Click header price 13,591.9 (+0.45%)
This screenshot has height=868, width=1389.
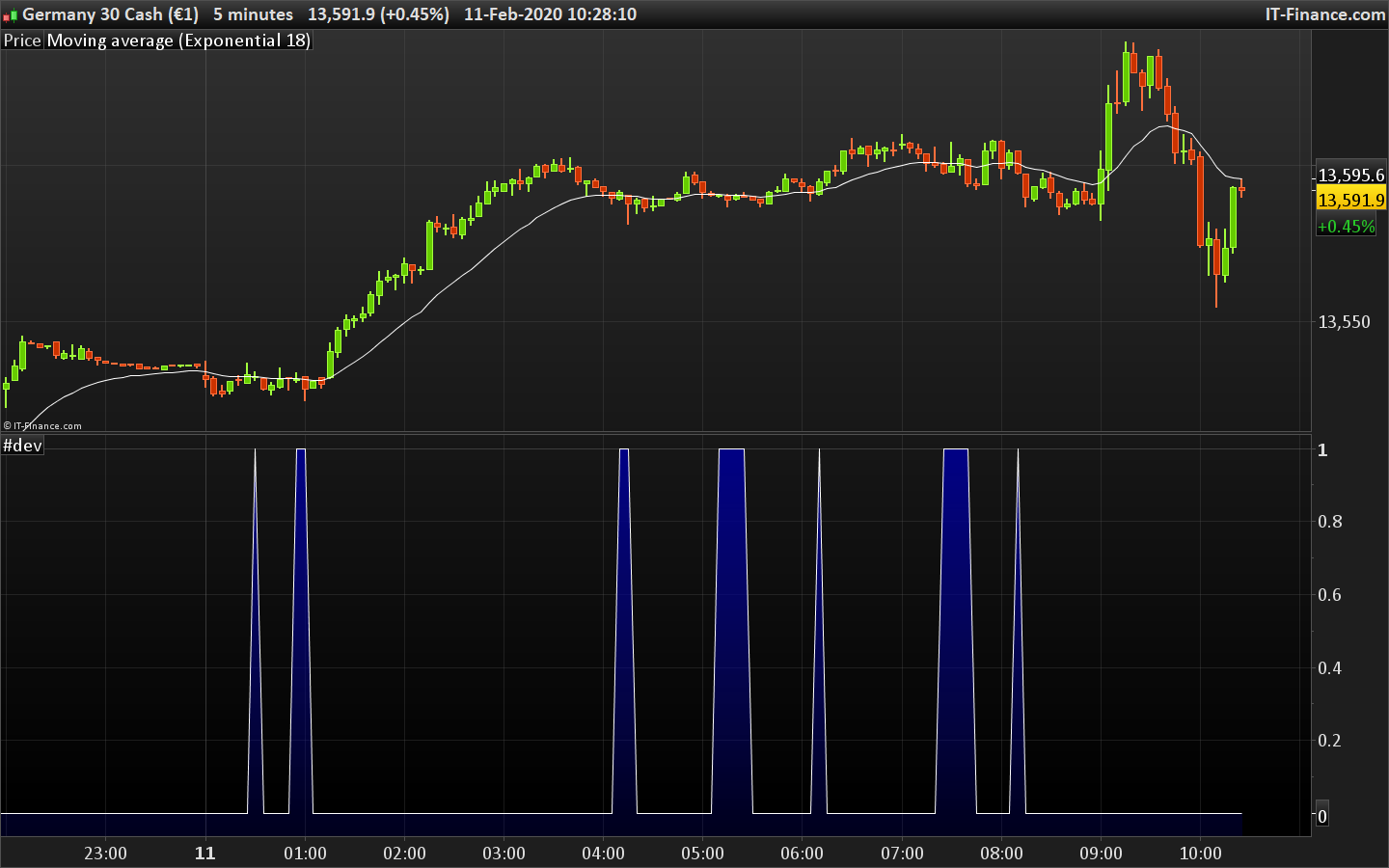point(378,14)
